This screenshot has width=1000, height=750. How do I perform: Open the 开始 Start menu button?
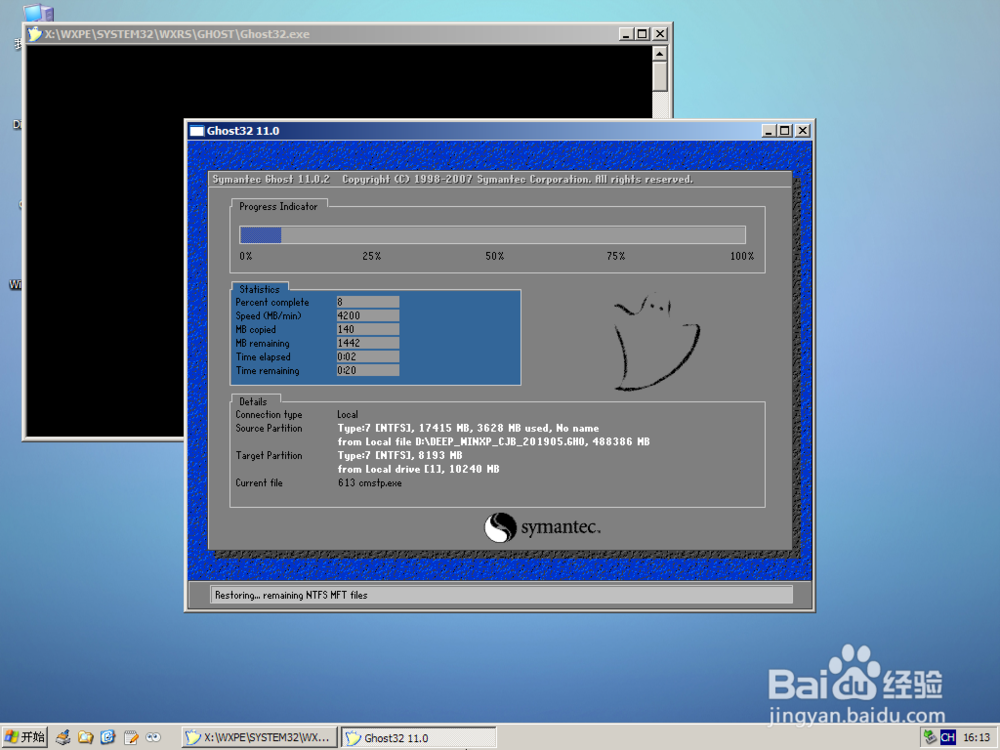point(24,737)
